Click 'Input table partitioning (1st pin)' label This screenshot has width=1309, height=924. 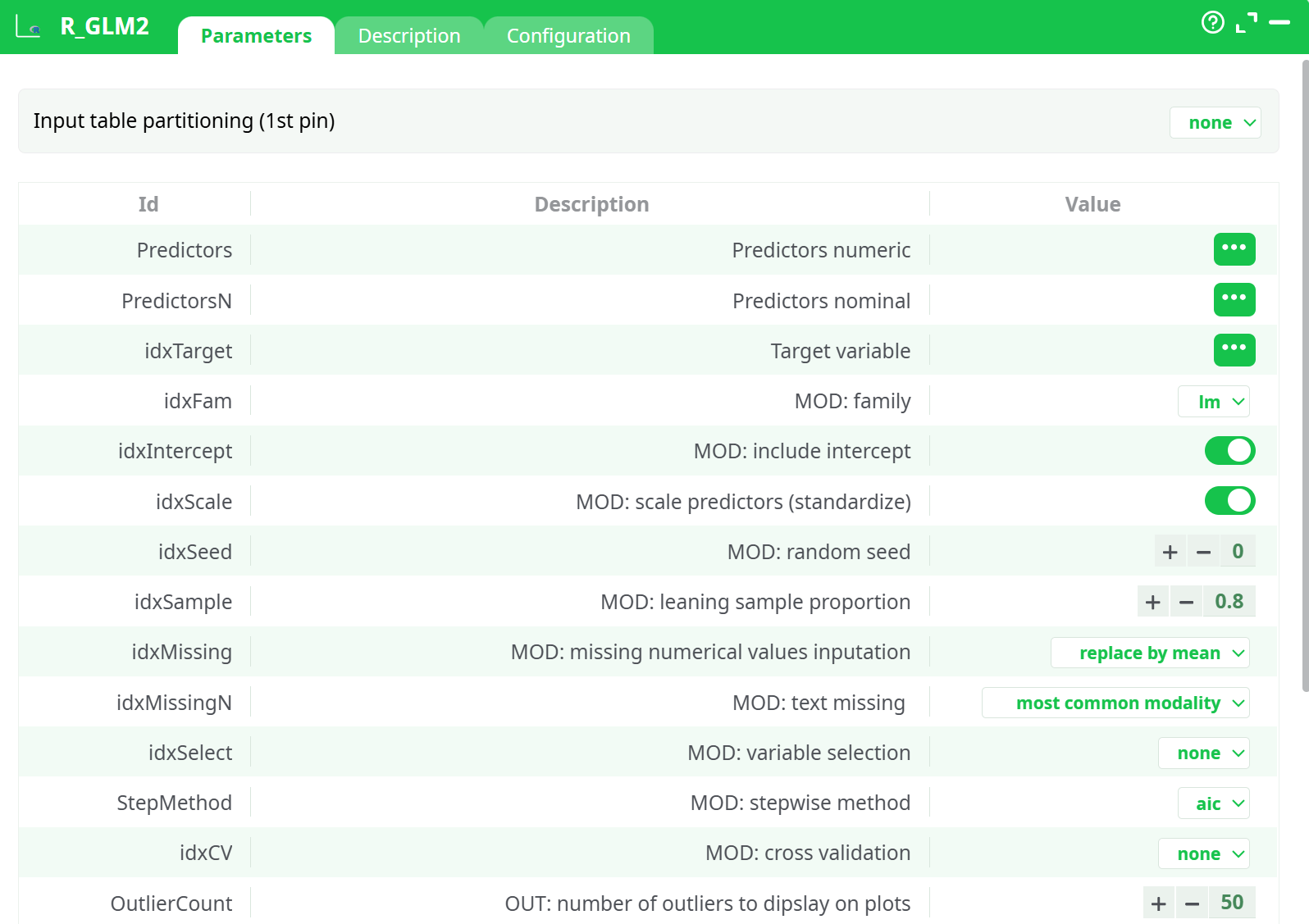coord(184,121)
